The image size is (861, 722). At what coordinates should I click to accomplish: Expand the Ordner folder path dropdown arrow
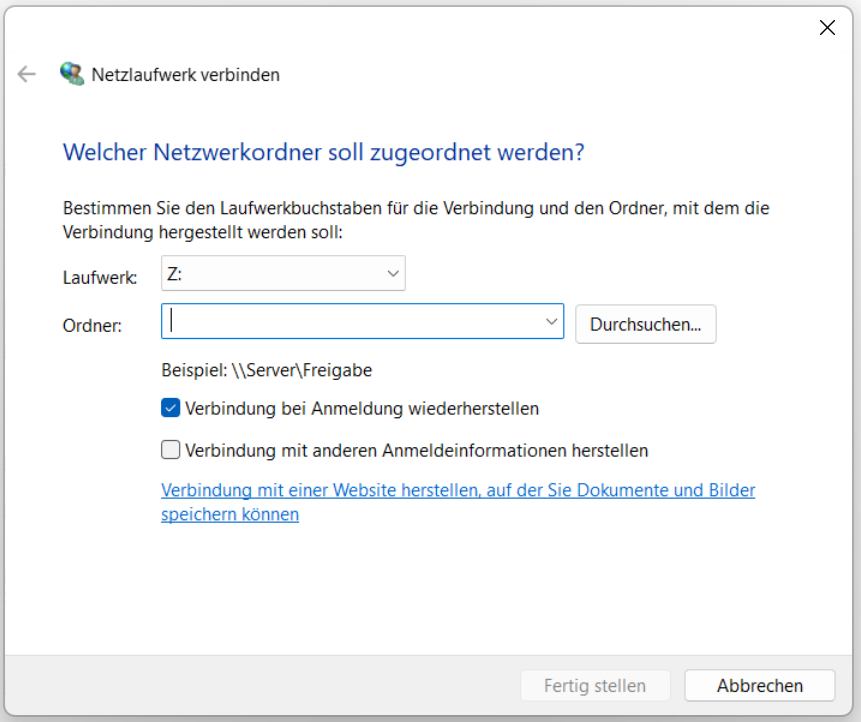coord(551,321)
